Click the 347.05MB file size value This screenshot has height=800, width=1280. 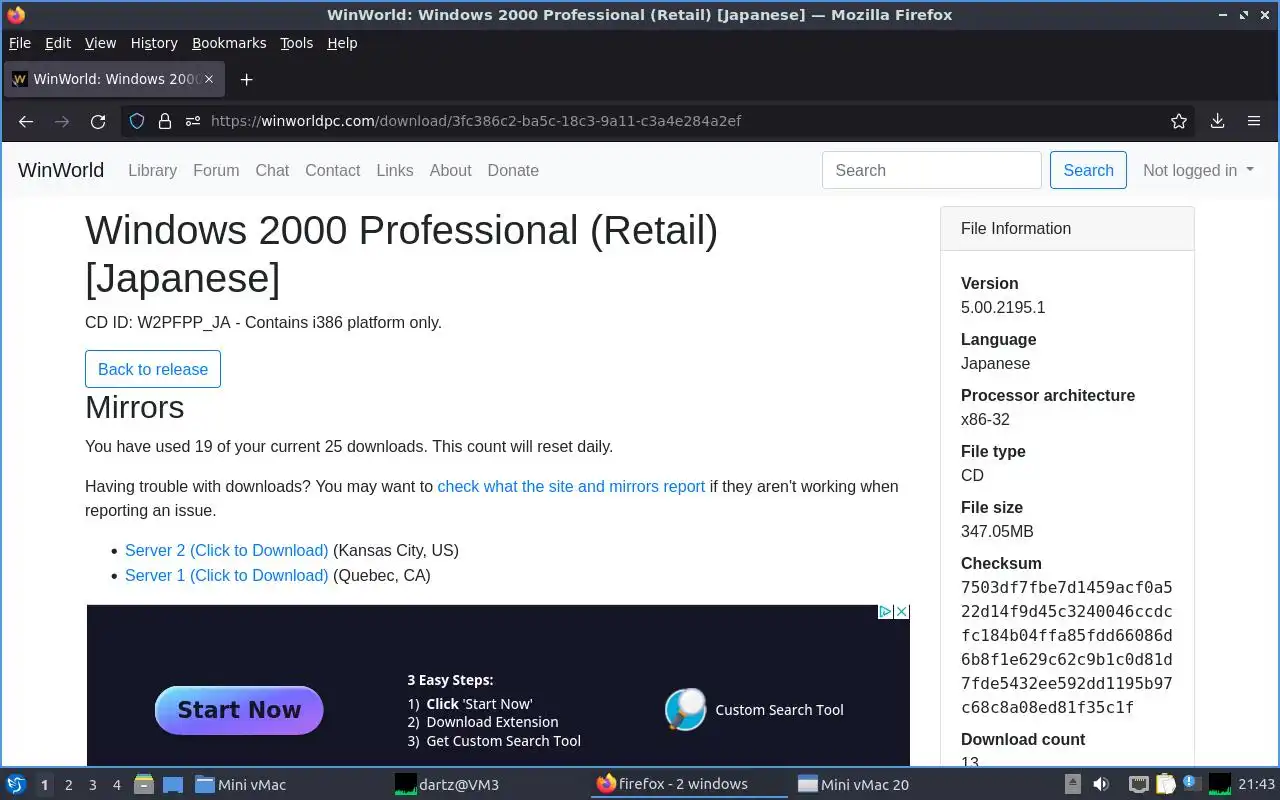[997, 531]
